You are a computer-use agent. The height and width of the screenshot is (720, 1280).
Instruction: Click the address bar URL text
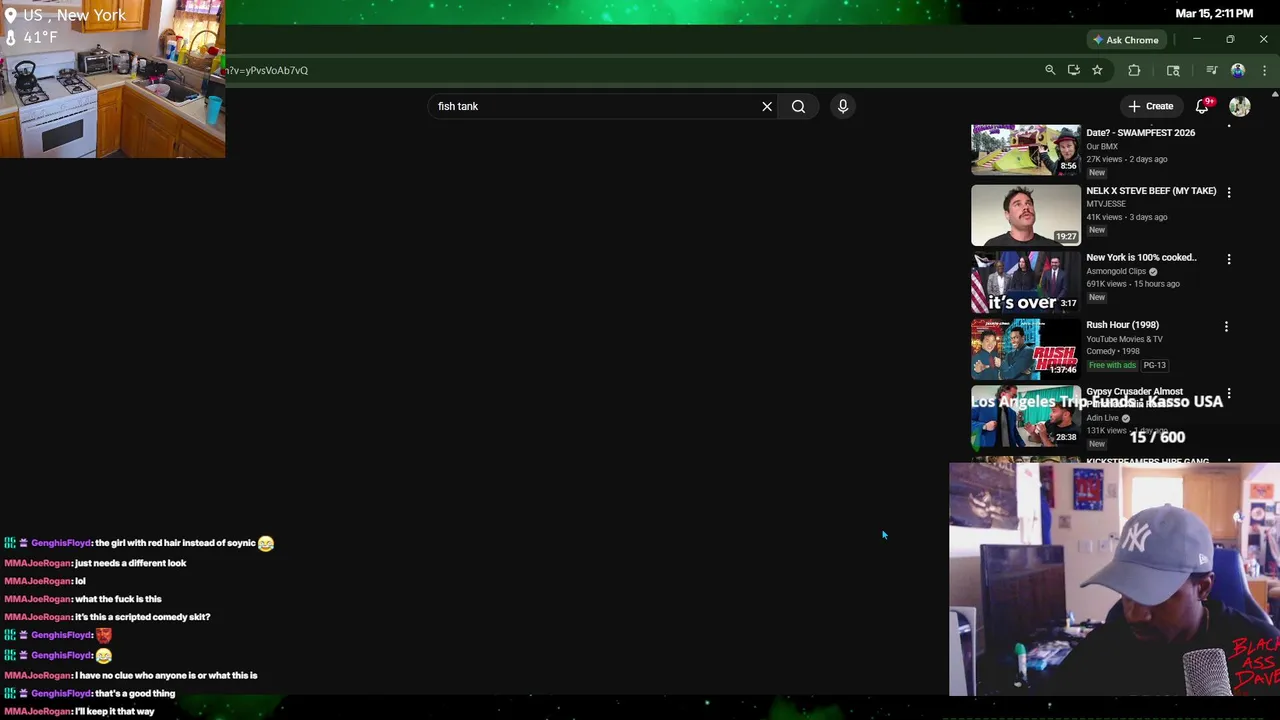coord(266,70)
